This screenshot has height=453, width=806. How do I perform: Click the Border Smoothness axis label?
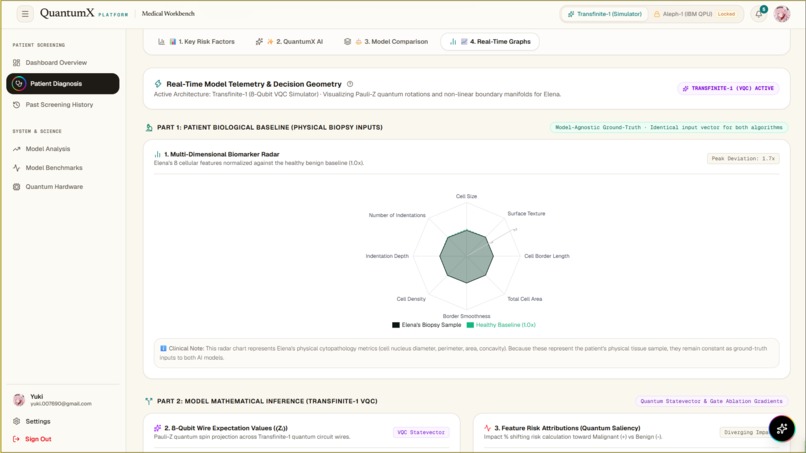466,316
